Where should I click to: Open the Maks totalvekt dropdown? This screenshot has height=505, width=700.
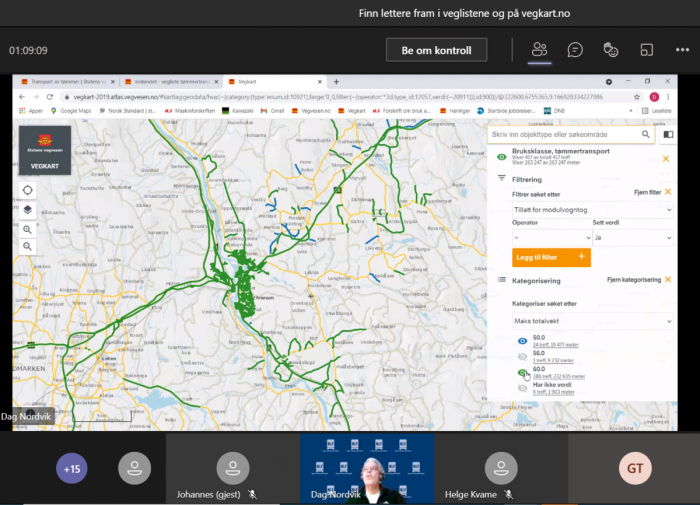coord(592,321)
